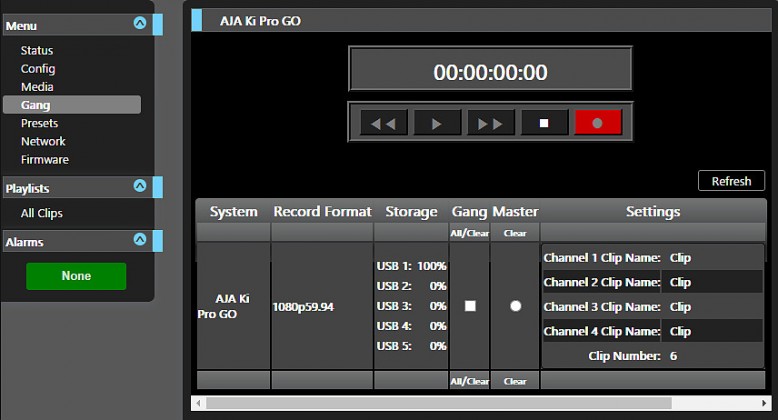Open the All Clips playlist
The height and width of the screenshot is (420, 778).
click(42, 213)
